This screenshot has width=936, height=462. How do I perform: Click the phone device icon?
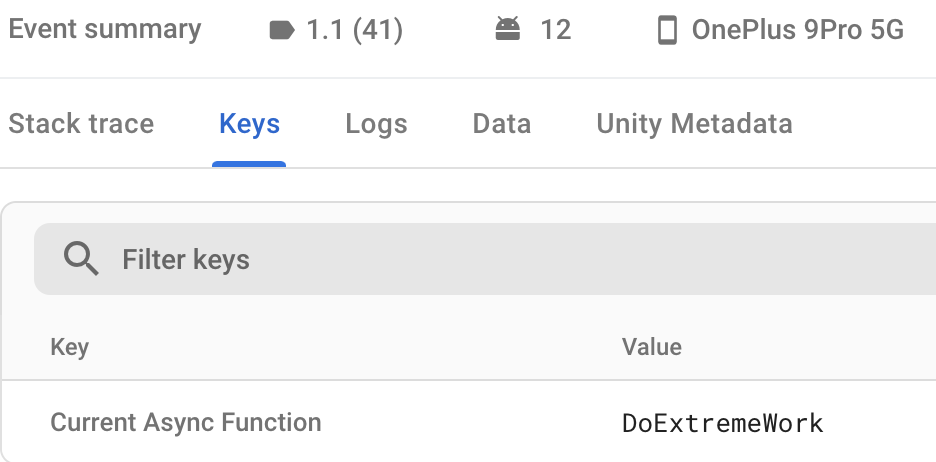click(x=667, y=31)
